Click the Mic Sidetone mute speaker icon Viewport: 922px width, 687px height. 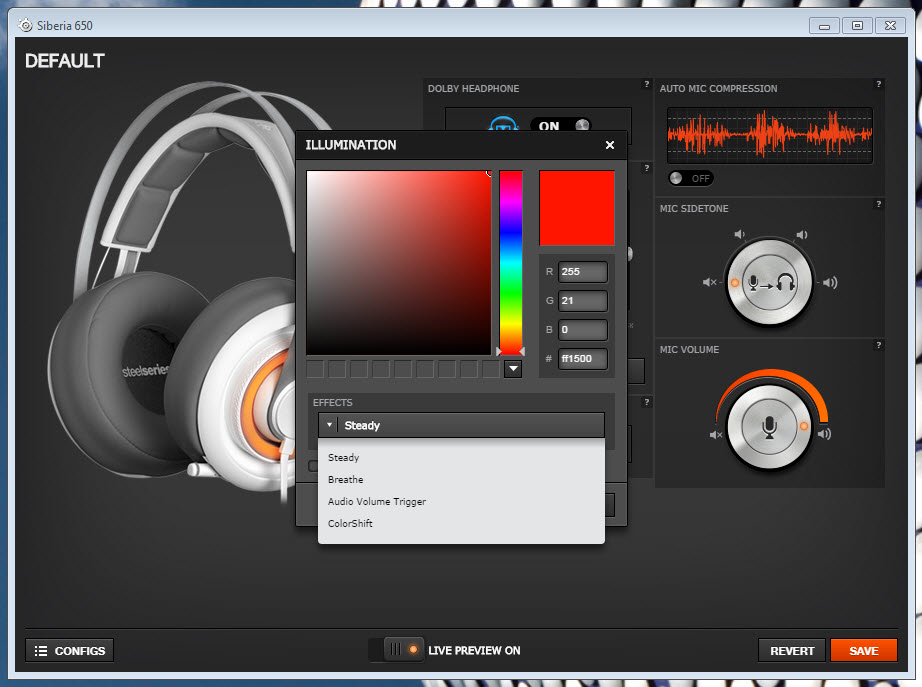click(710, 282)
